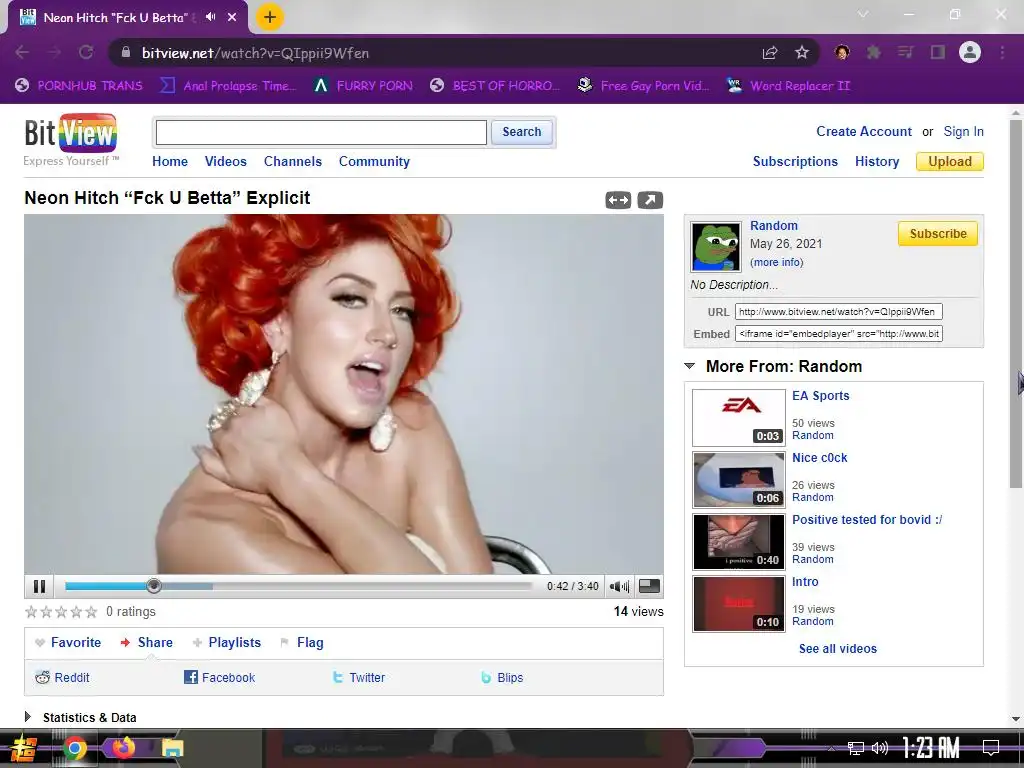Viewport: 1024px width, 768px height.
Task: Click the browser back arrow
Action: pyautogui.click(x=22, y=52)
